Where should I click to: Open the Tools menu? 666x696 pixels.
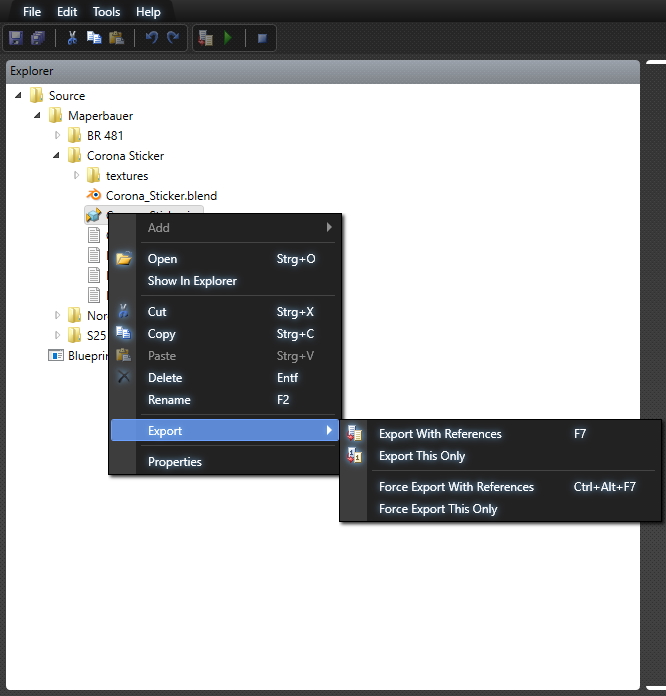pos(106,12)
